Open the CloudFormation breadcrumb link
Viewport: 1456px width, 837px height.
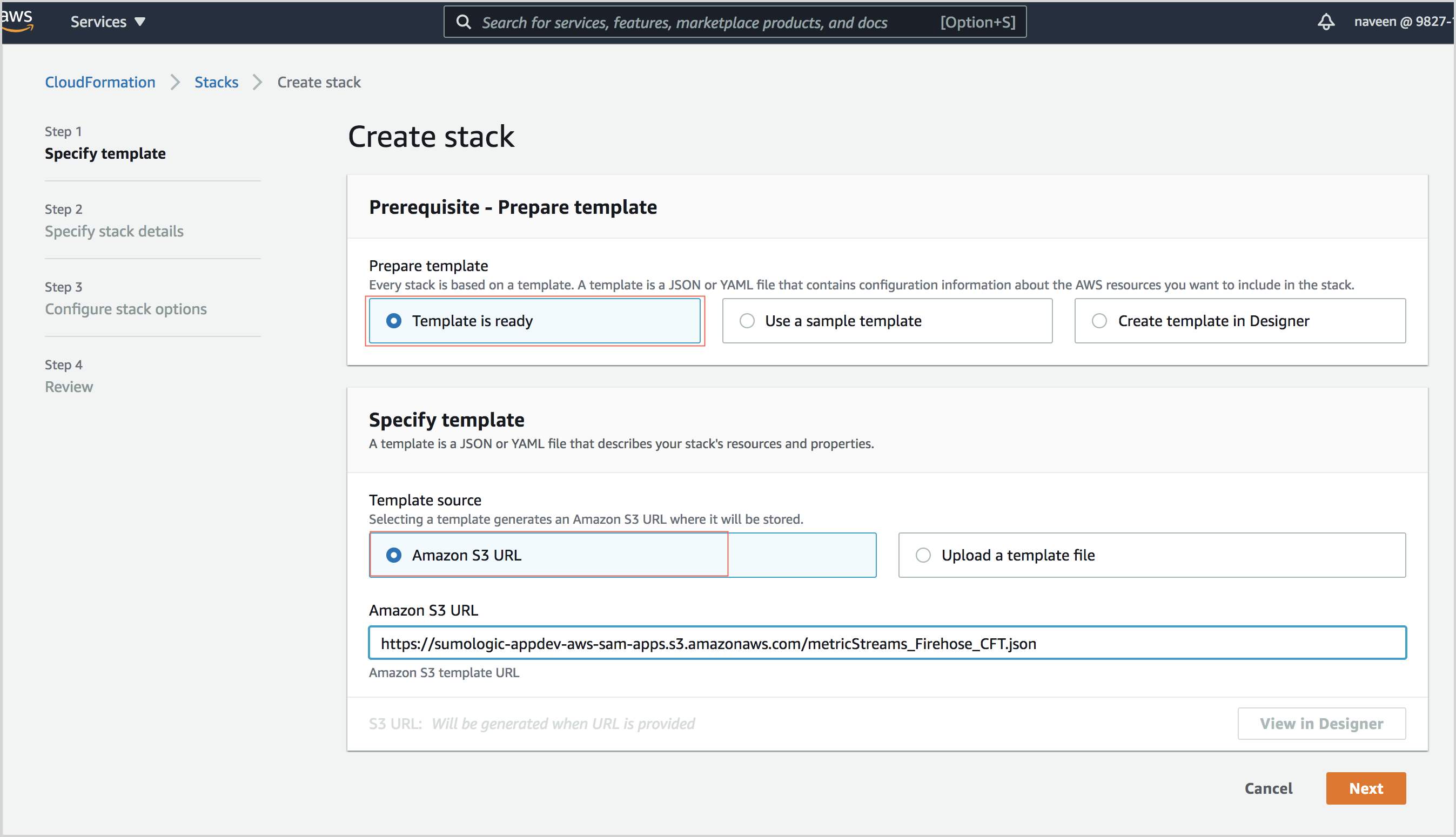[99, 82]
